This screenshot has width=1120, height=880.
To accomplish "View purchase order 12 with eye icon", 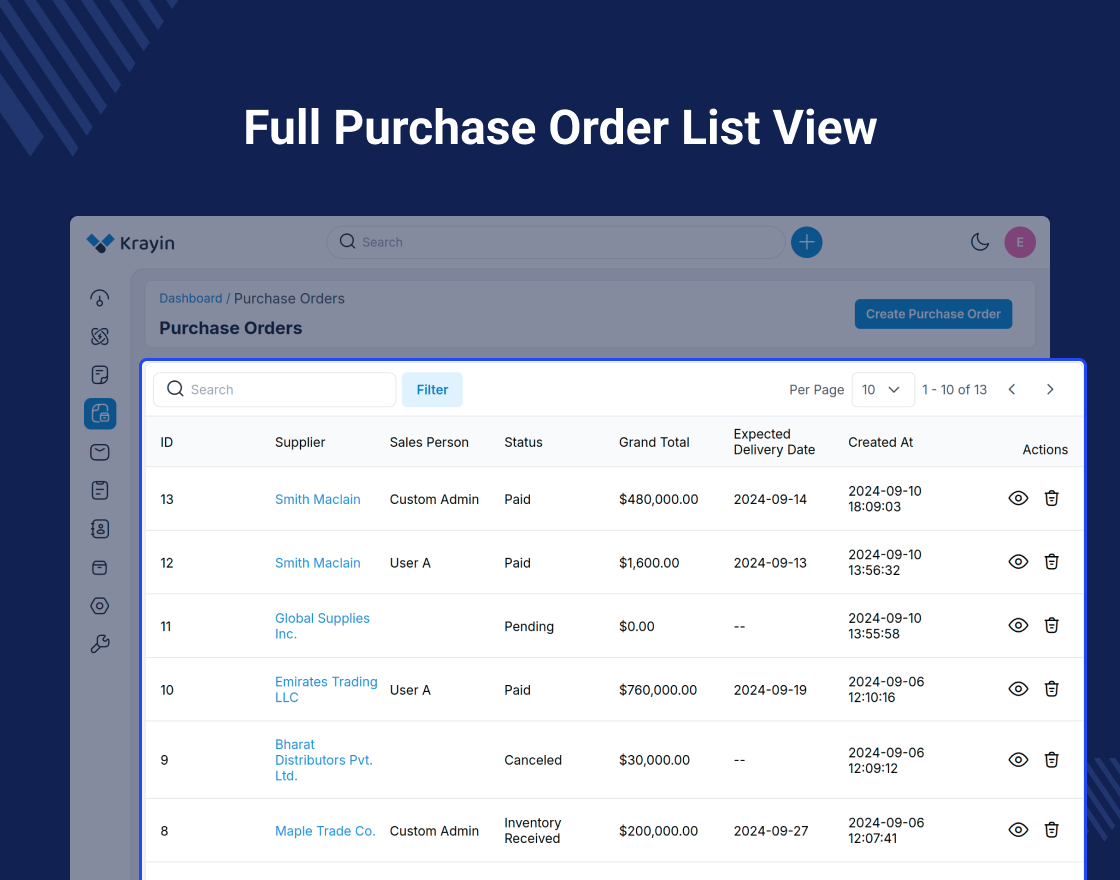I will tap(1018, 561).
